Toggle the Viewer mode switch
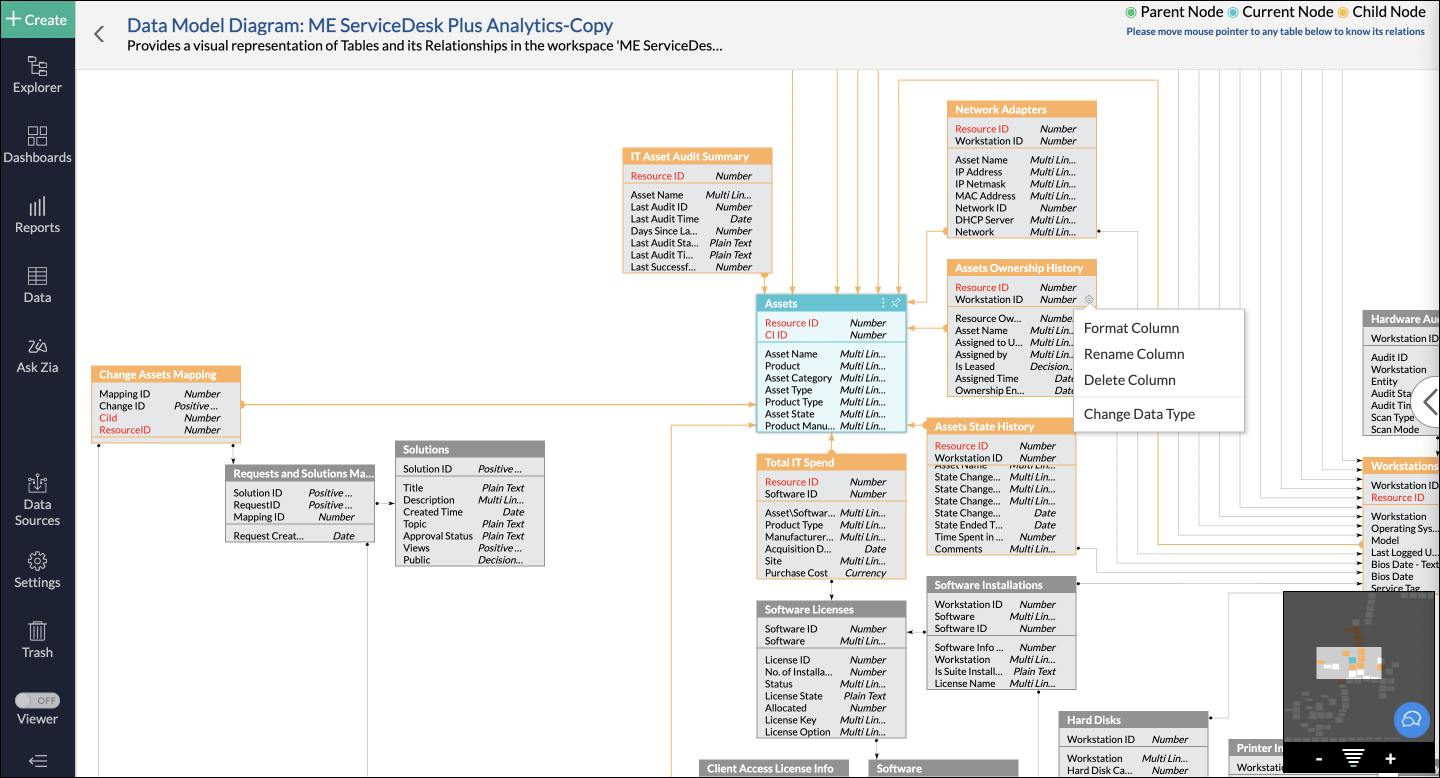The width and height of the screenshot is (1440, 778). click(37, 700)
